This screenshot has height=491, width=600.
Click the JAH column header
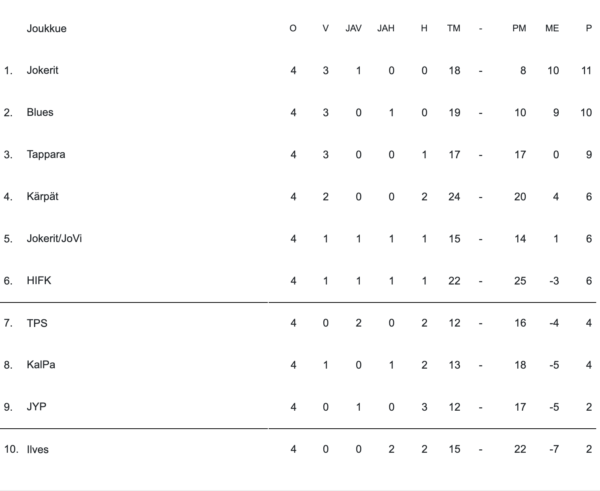click(386, 28)
